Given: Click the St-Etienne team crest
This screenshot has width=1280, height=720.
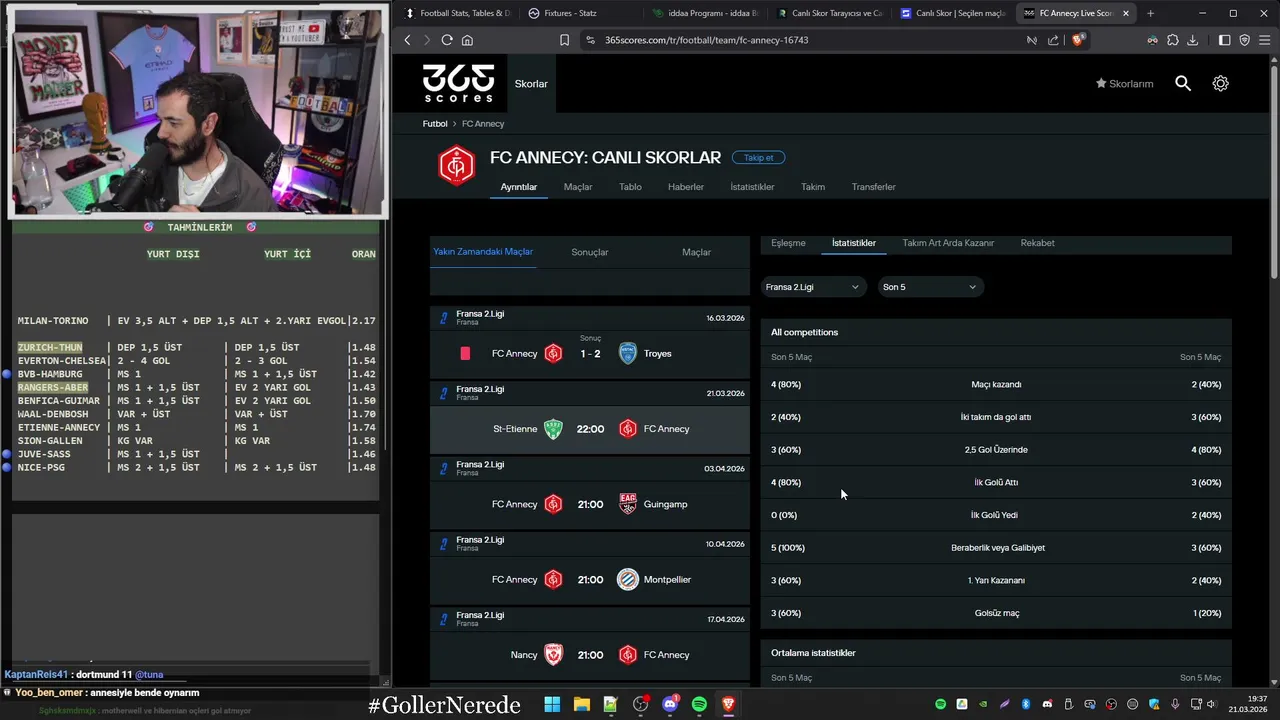Looking at the screenshot, I should point(553,429).
